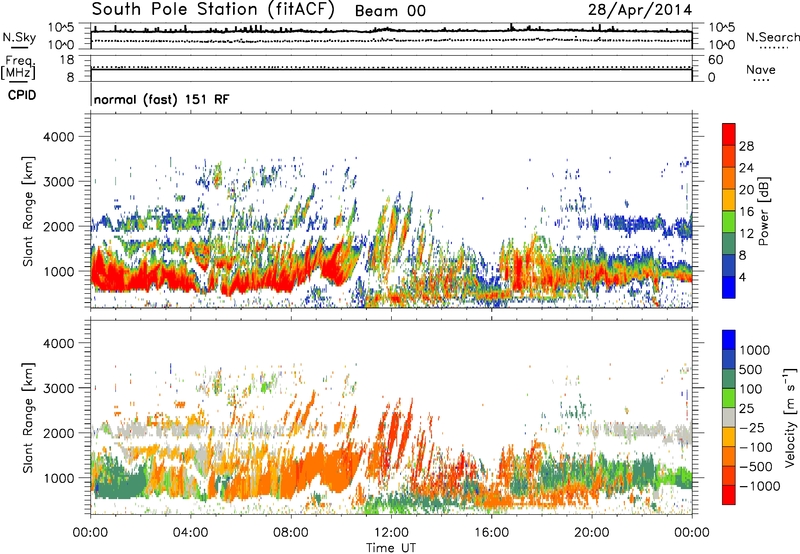The height and width of the screenshot is (554, 800).
Task: Click the "12:00" time tick label
Action: pyautogui.click(x=391, y=533)
